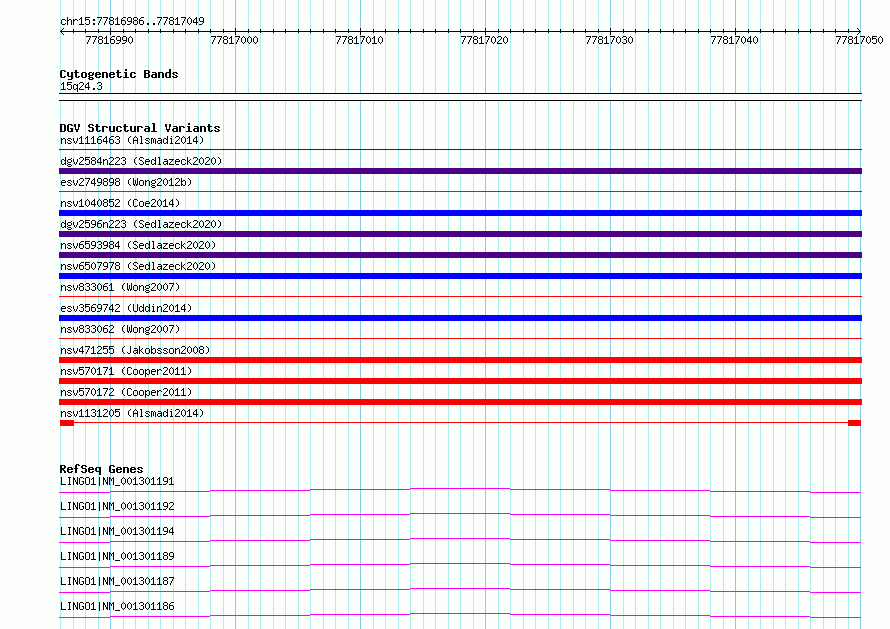Select the 15q24.3 band label
Screen dimensions: 890x629
coord(81,86)
